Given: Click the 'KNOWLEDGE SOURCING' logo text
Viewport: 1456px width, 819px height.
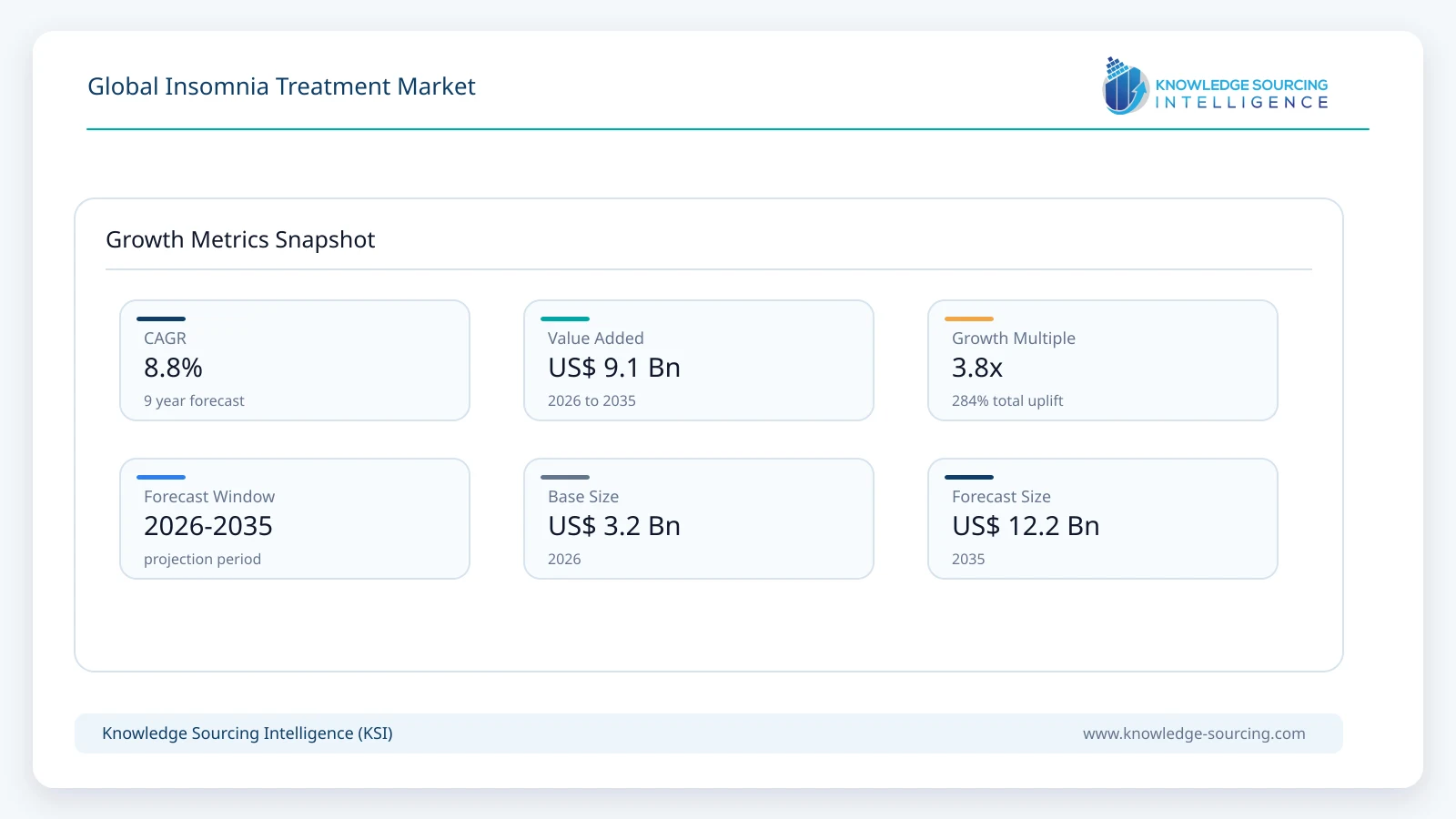Looking at the screenshot, I should click(x=1241, y=85).
